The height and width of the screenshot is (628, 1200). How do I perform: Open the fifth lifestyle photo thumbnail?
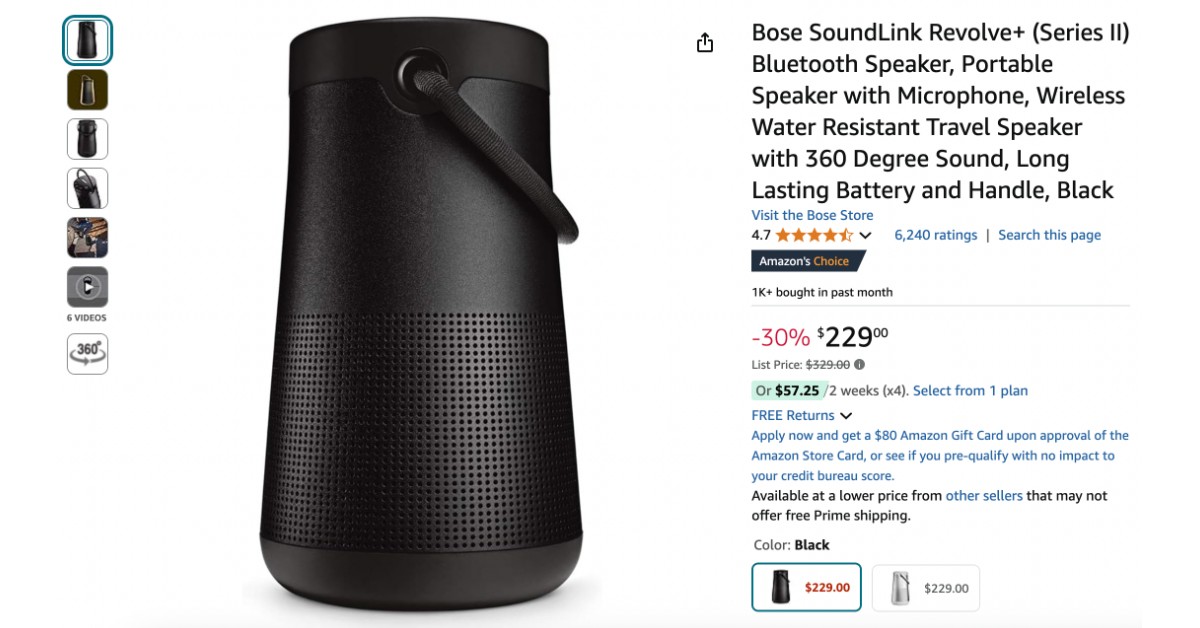pyautogui.click(x=88, y=238)
